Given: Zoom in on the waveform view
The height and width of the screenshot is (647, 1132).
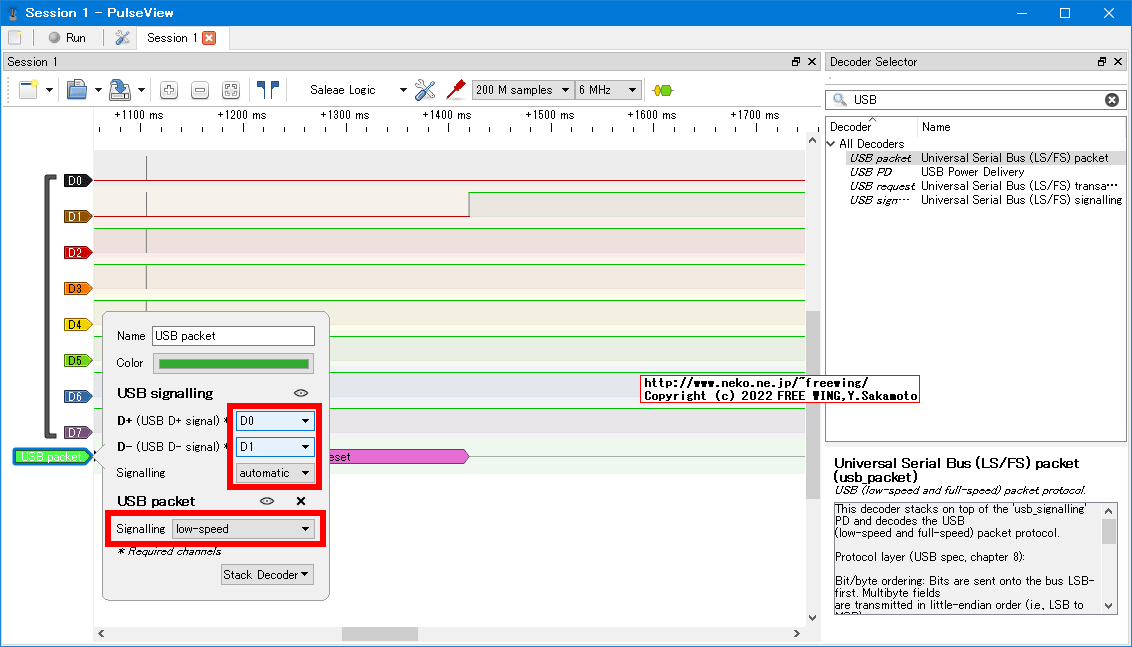Looking at the screenshot, I should [169, 89].
